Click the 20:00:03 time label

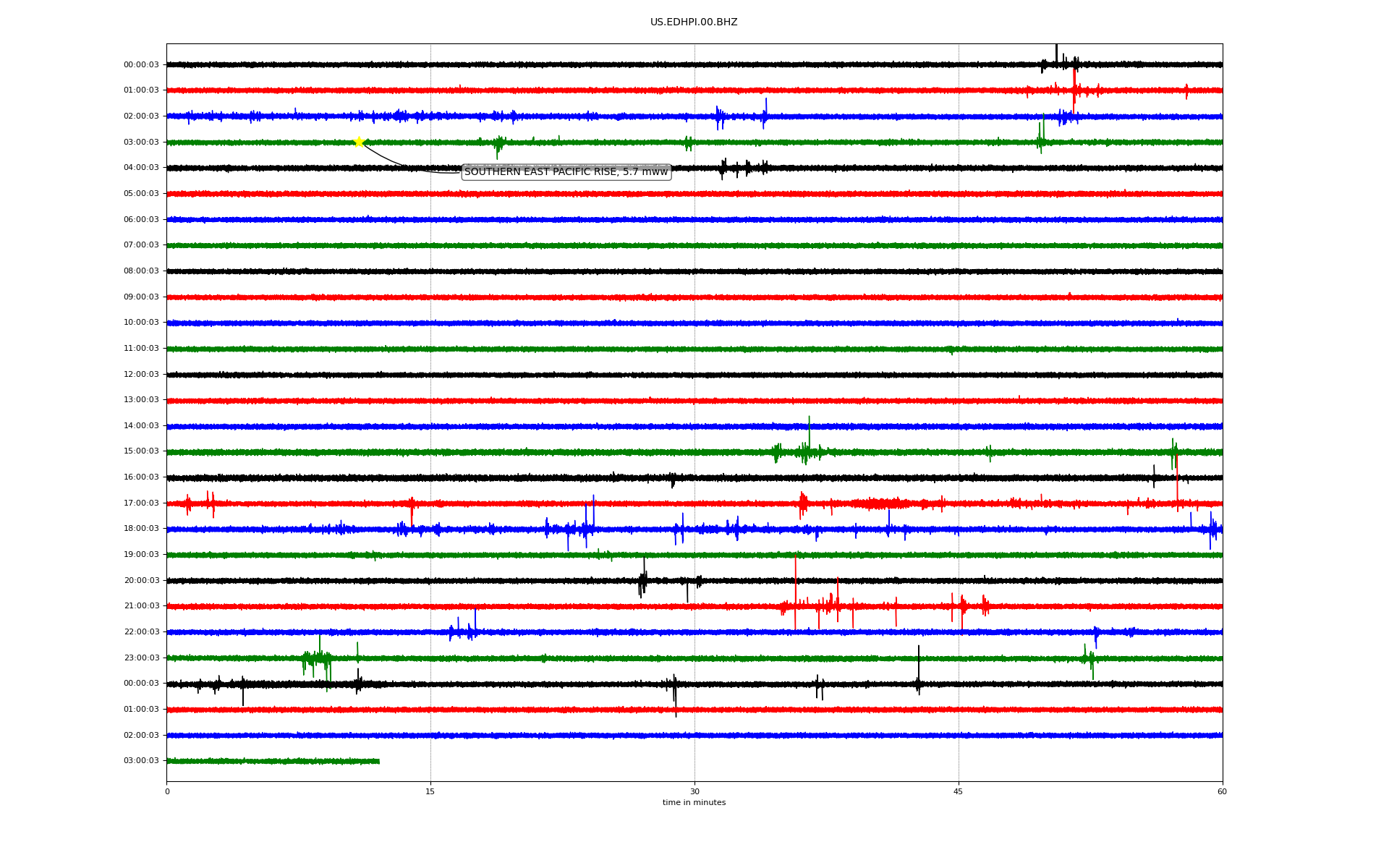coord(141,580)
